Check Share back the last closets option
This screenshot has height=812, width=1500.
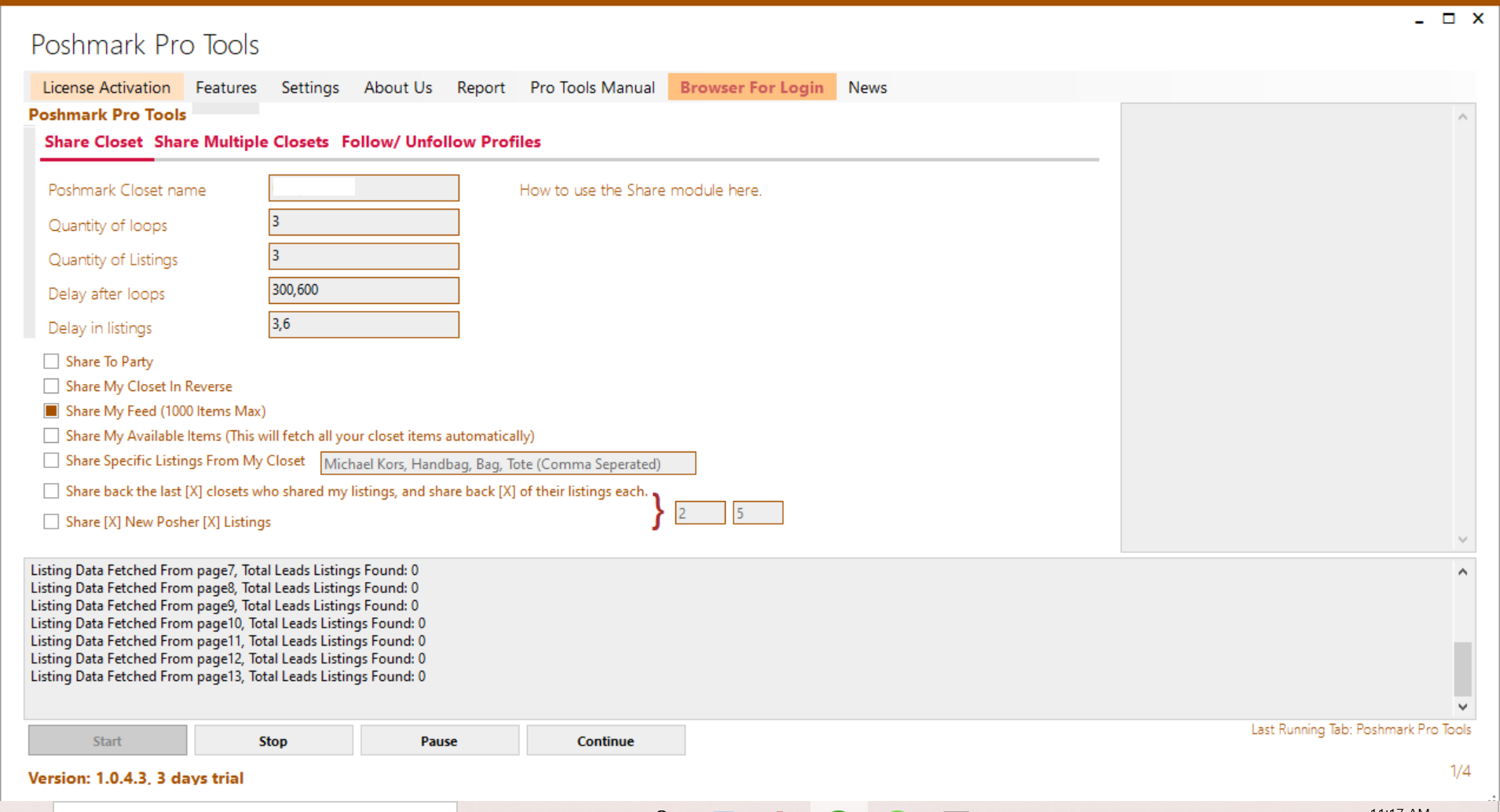[x=51, y=491]
